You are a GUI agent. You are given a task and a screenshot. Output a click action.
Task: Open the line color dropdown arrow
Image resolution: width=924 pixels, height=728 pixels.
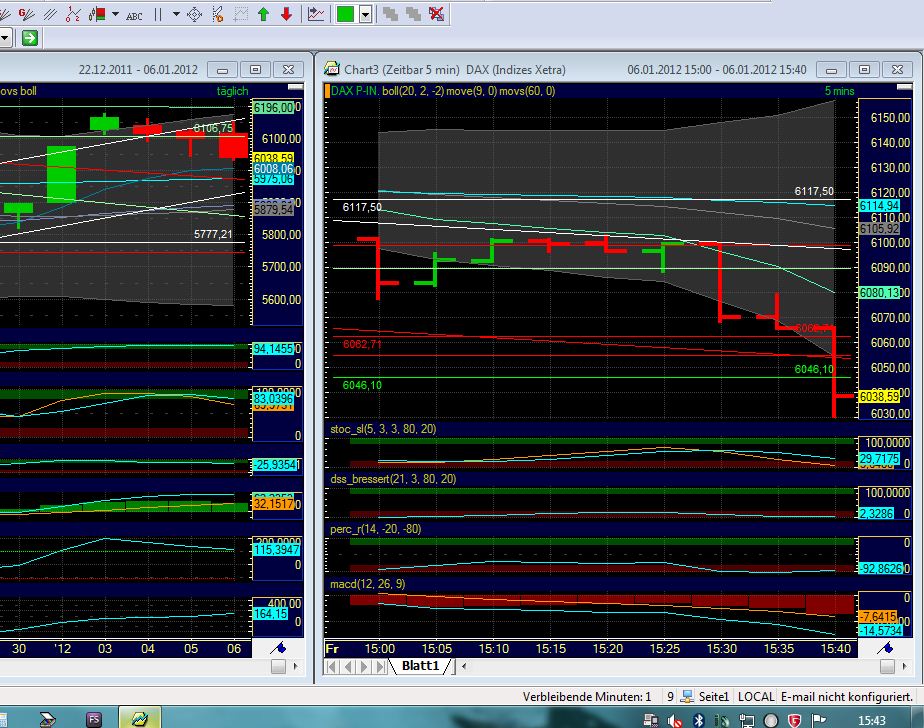[x=365, y=16]
